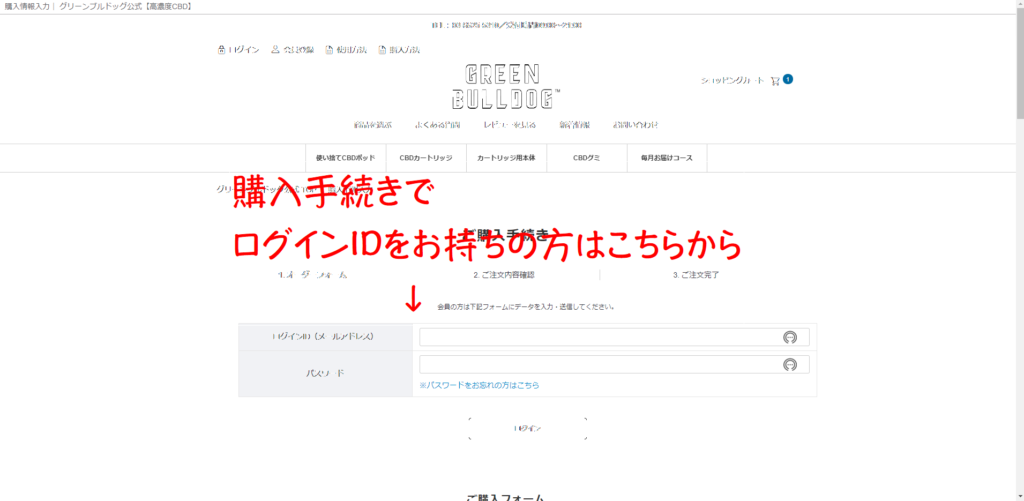Select the 毎月お届けコース tab
This screenshot has width=1024, height=501.
[x=667, y=158]
